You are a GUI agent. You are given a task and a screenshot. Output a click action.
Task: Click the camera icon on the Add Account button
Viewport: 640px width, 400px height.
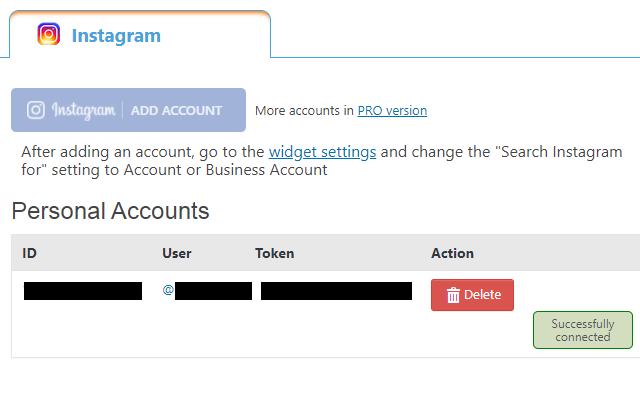(36, 110)
